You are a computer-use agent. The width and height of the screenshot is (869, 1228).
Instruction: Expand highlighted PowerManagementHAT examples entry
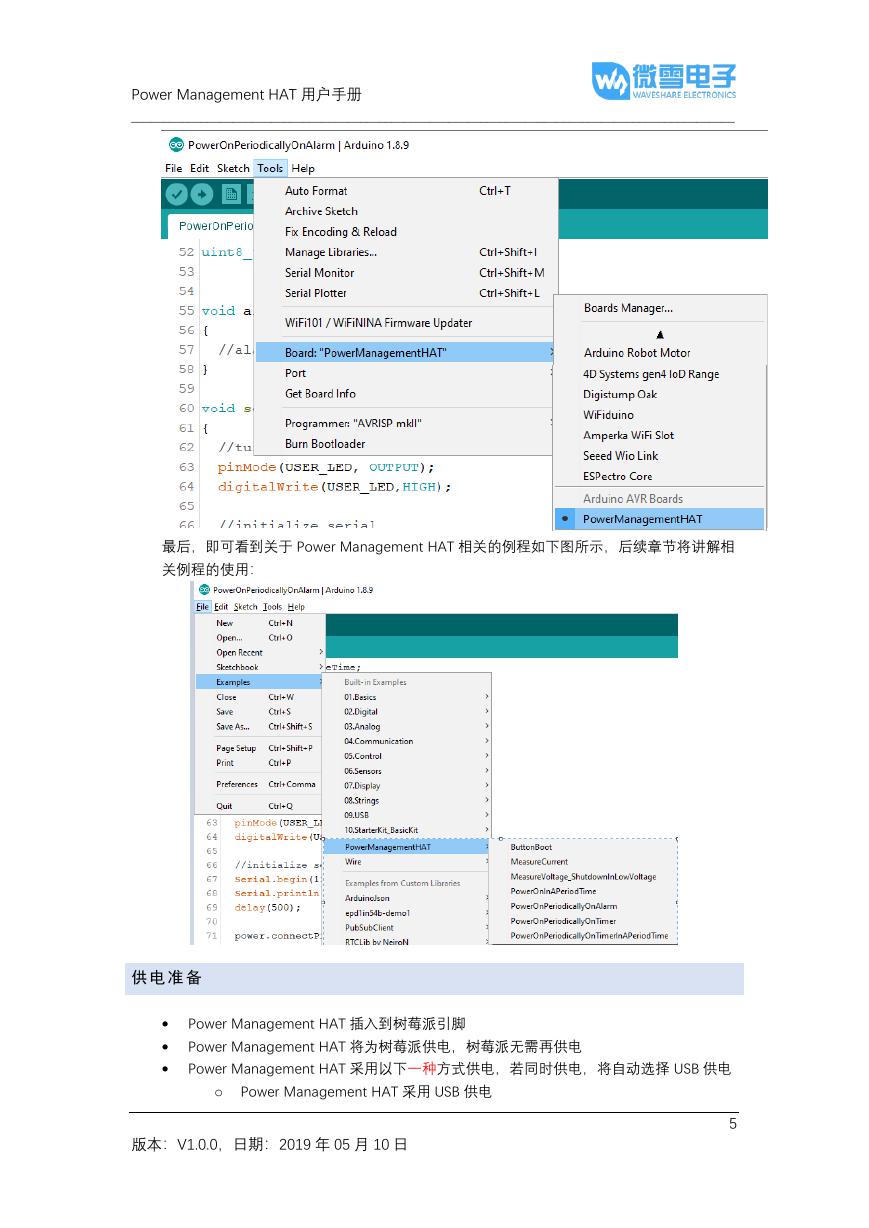click(407, 847)
